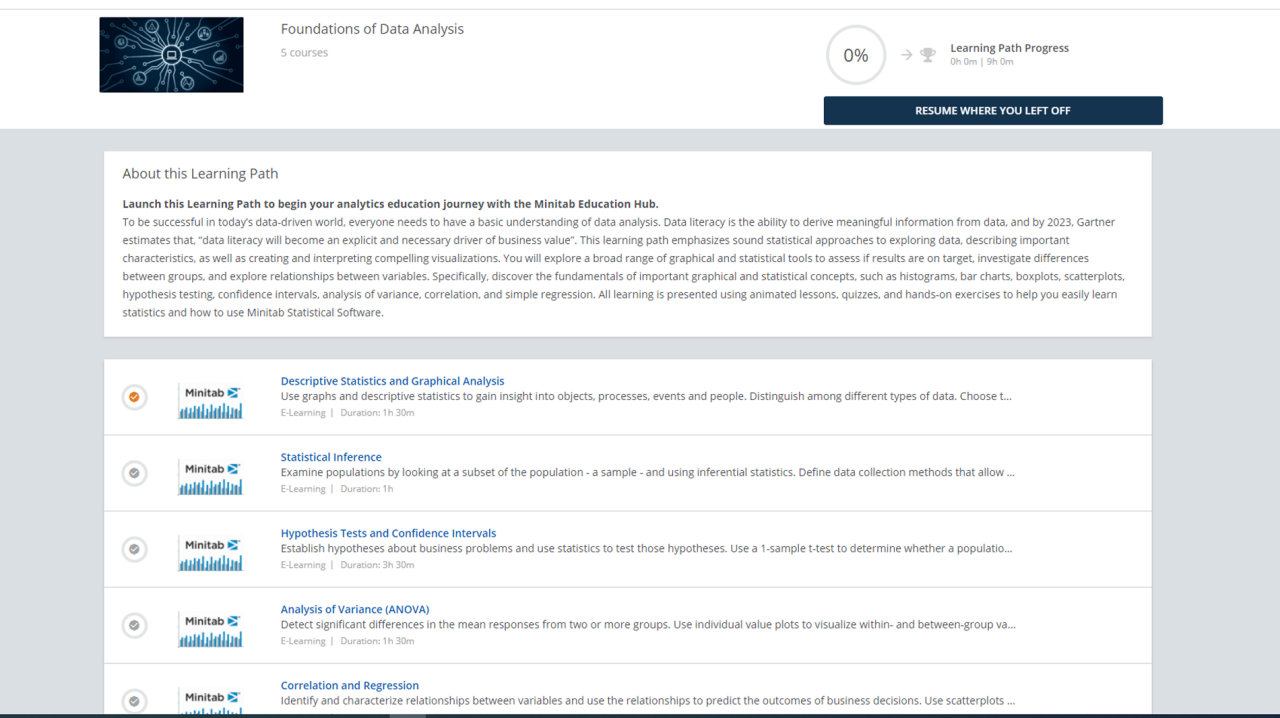This screenshot has width=1280, height=718.
Task: Click the trophy icon beside Learning Path Progress
Action: 927,54
